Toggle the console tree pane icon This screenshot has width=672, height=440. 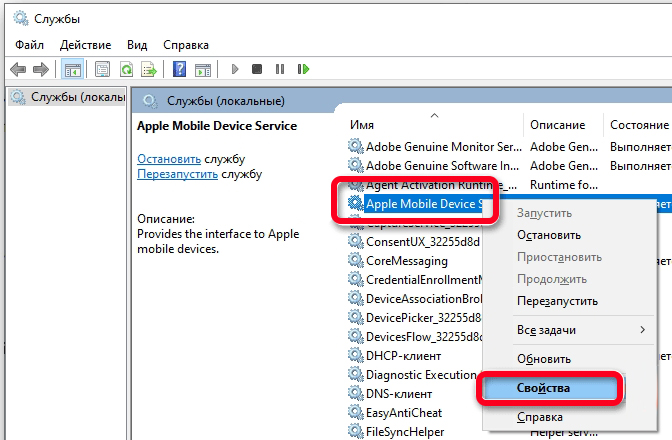[72, 69]
